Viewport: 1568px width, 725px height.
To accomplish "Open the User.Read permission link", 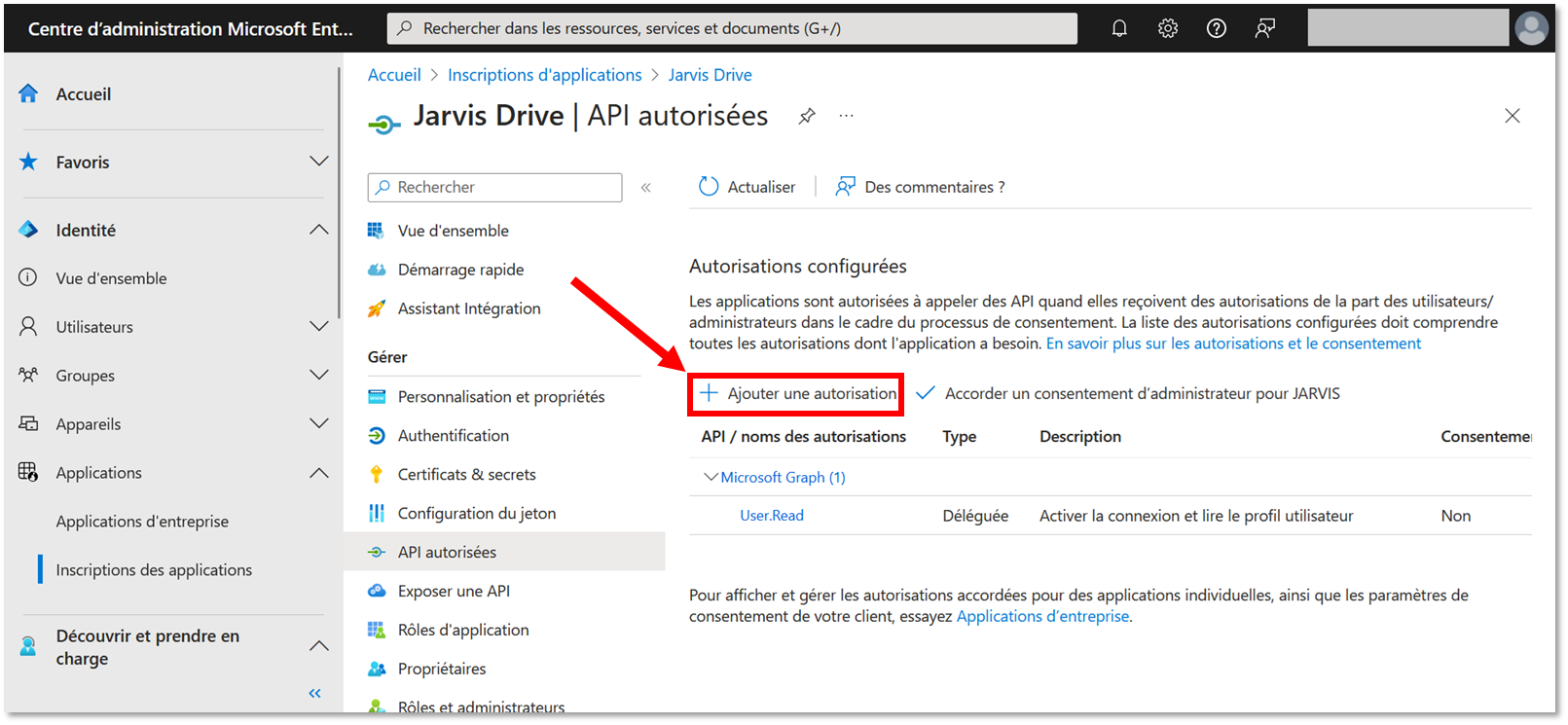I will tap(772, 516).
